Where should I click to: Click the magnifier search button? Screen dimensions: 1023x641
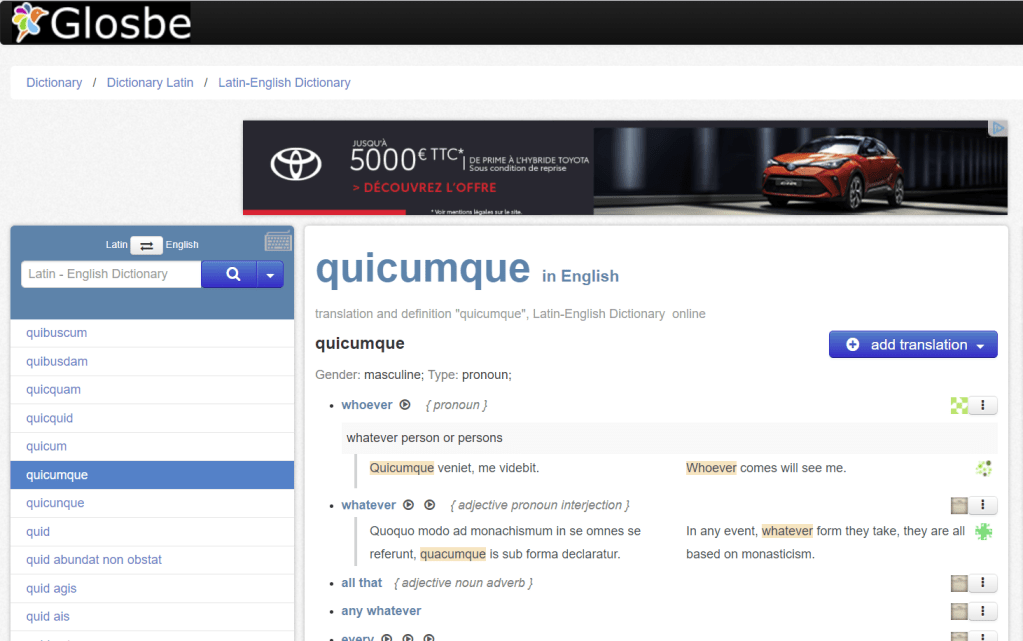click(233, 274)
